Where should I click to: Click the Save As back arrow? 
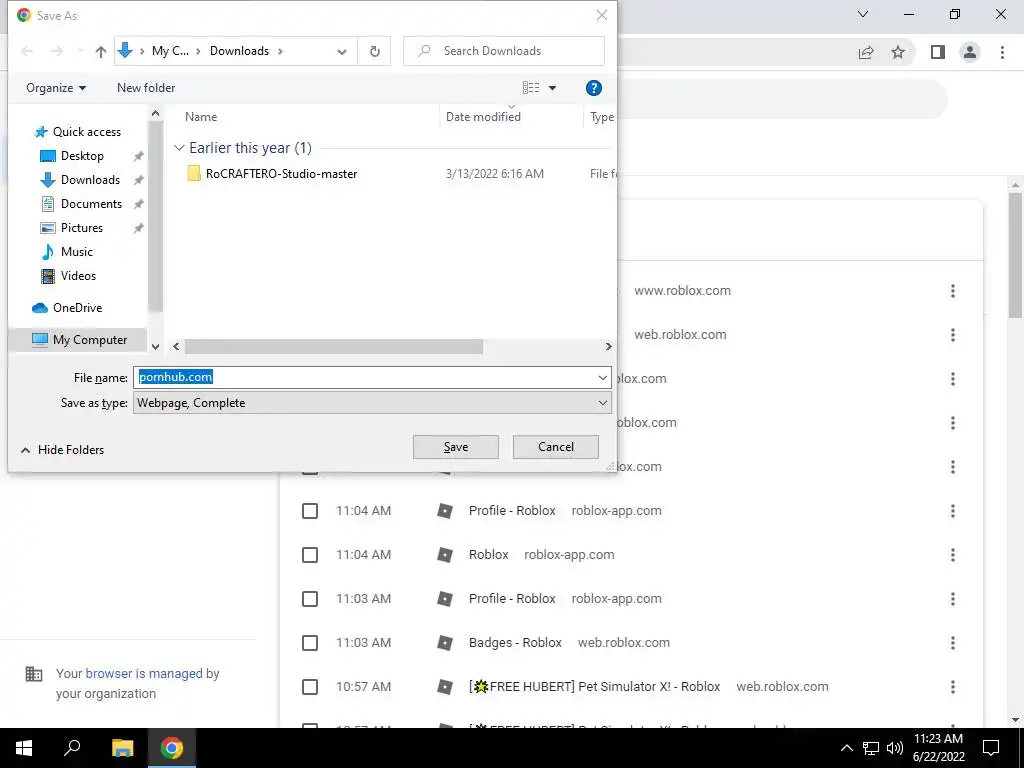(27, 51)
